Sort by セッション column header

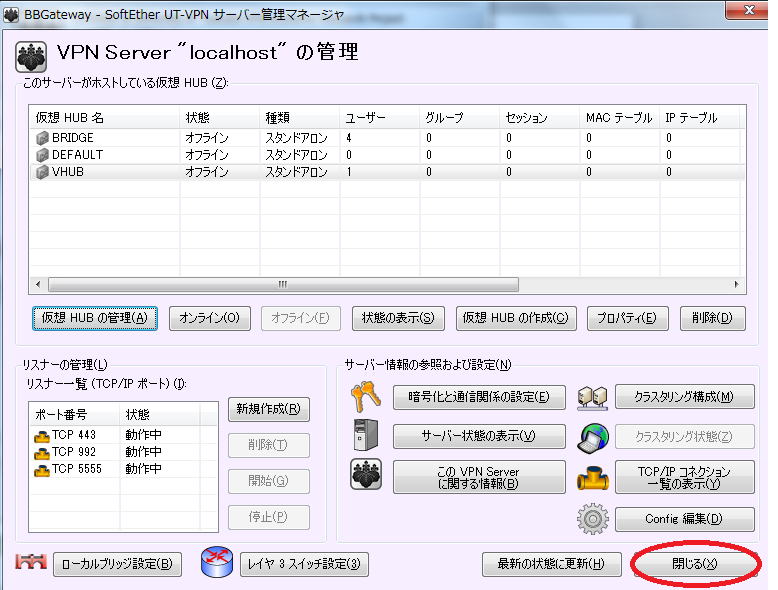[x=539, y=118]
